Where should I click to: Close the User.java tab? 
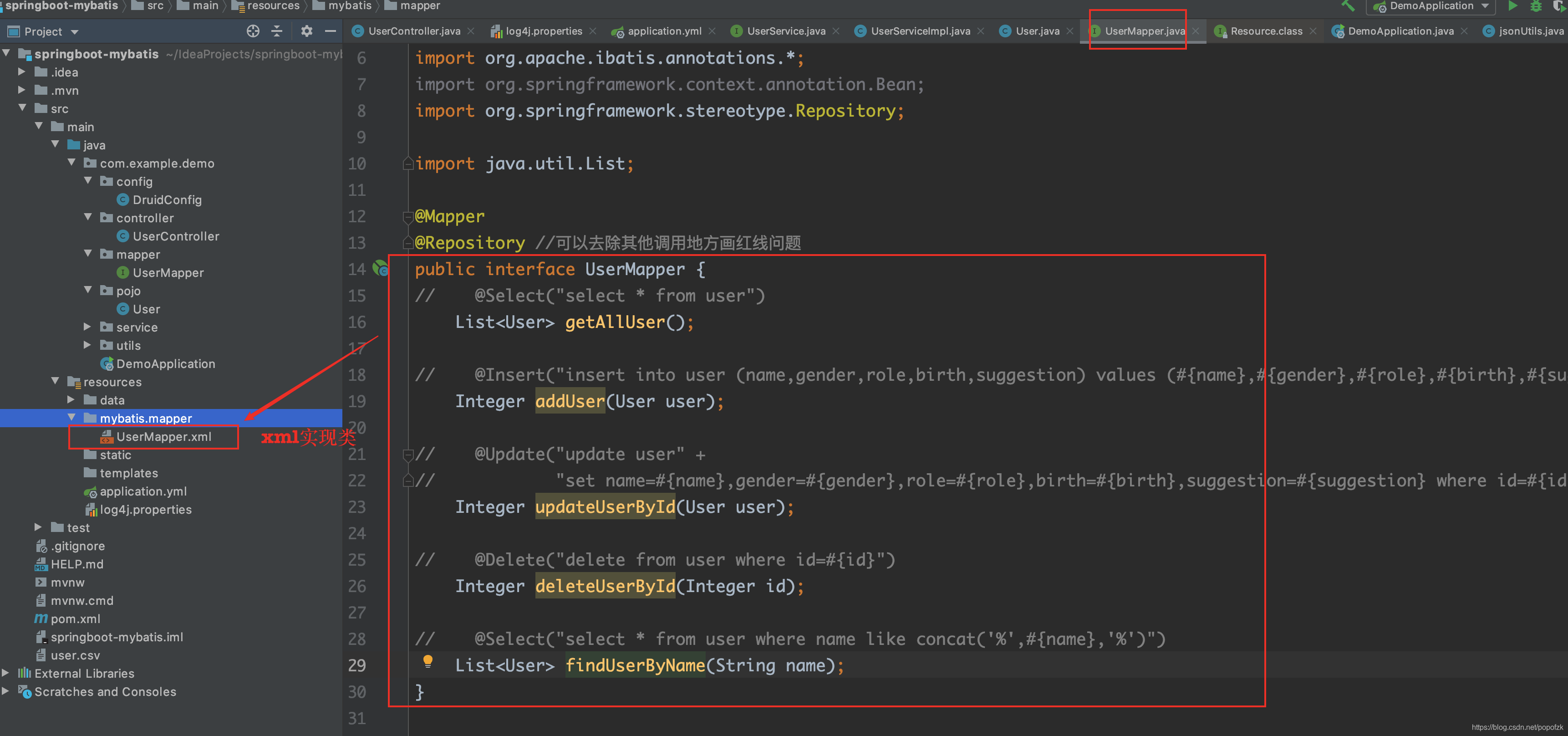(x=1069, y=31)
